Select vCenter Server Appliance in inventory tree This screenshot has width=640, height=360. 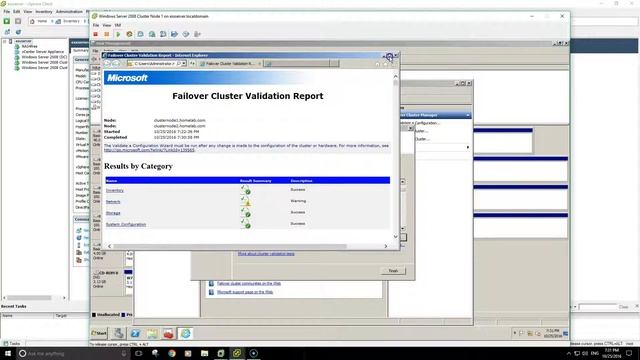[43, 52]
